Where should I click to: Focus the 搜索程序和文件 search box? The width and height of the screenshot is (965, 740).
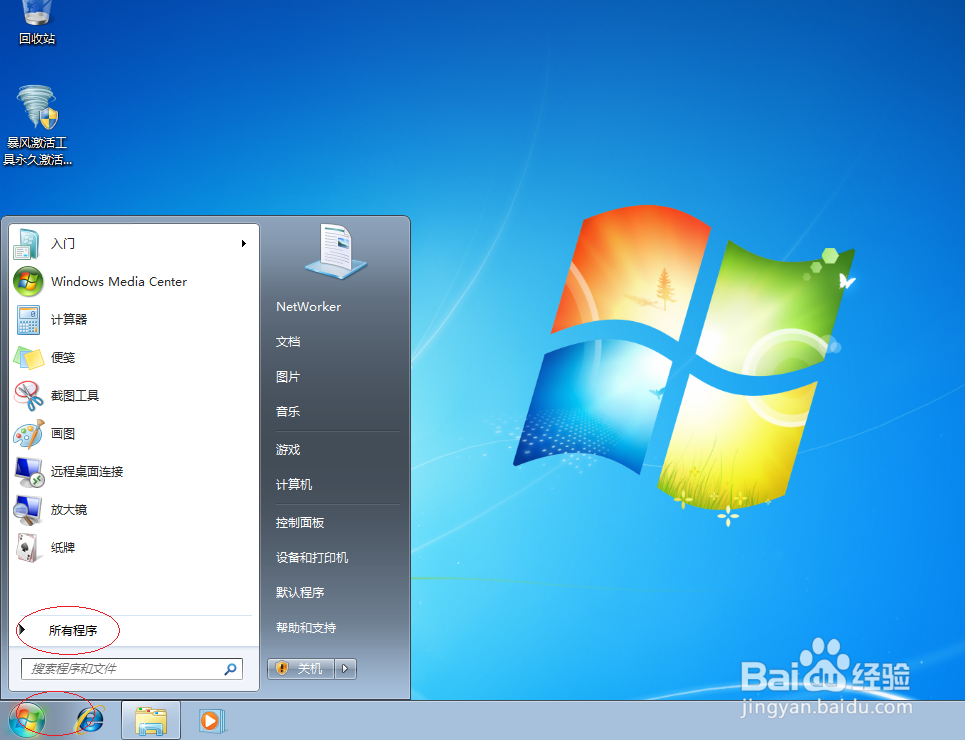[132, 669]
